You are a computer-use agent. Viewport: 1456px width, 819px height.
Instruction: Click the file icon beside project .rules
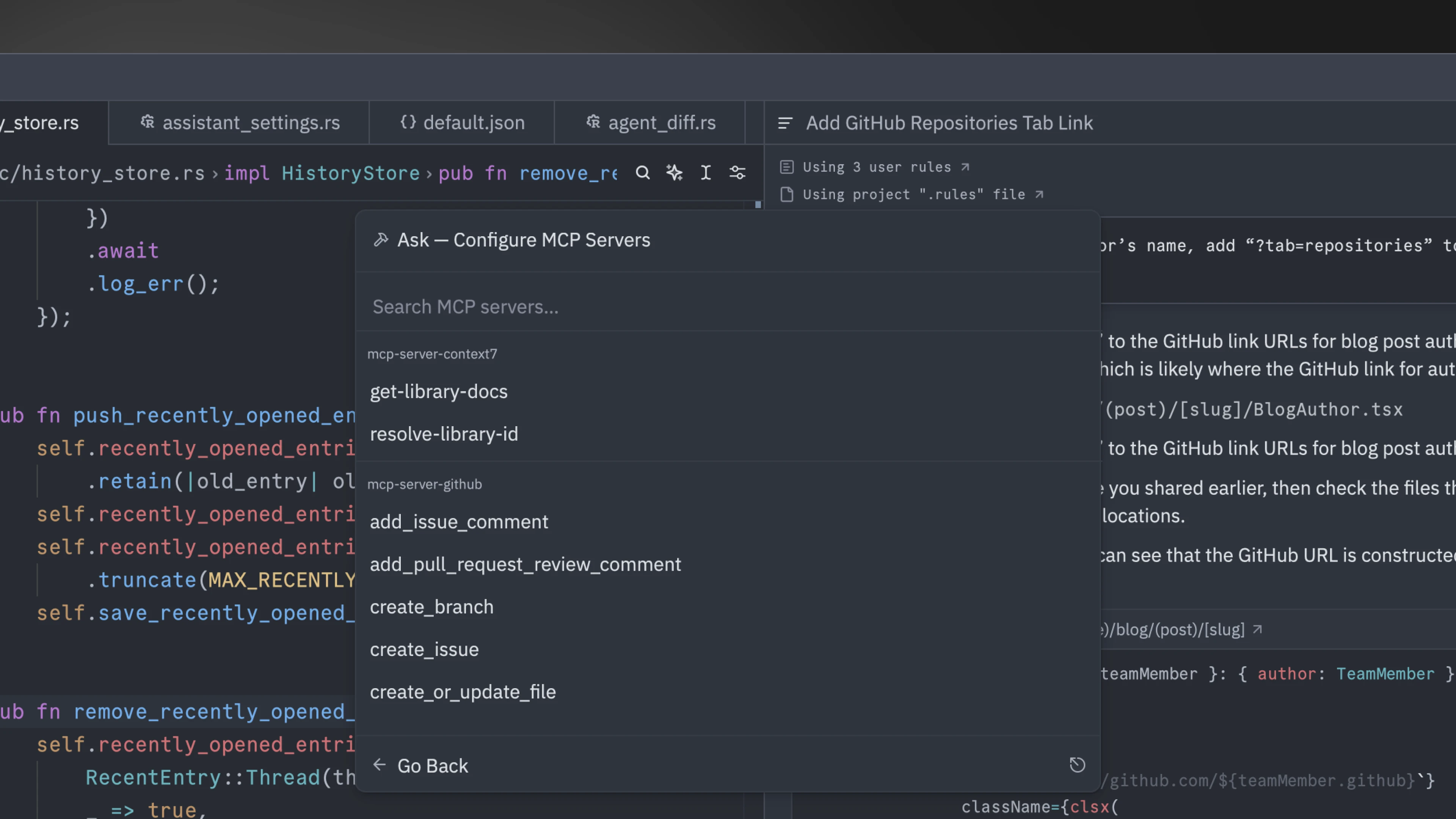tap(786, 194)
